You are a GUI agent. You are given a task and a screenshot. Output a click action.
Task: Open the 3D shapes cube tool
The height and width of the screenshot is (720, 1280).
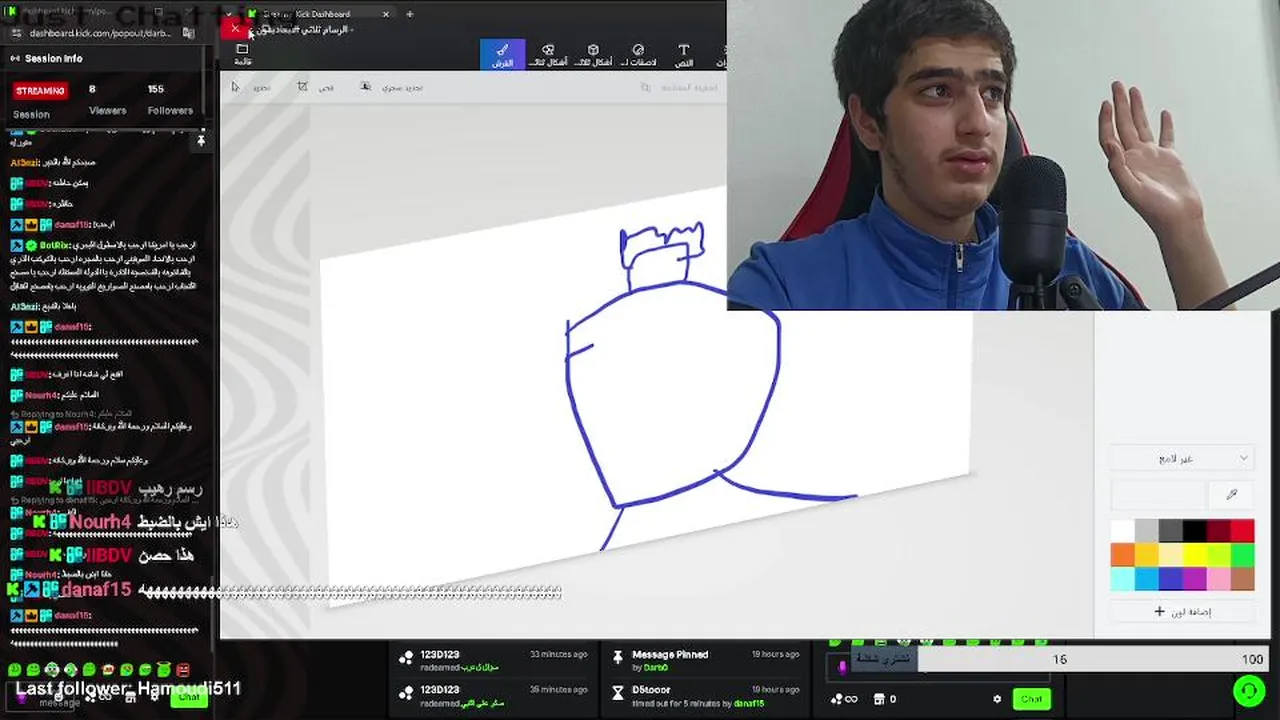593,55
